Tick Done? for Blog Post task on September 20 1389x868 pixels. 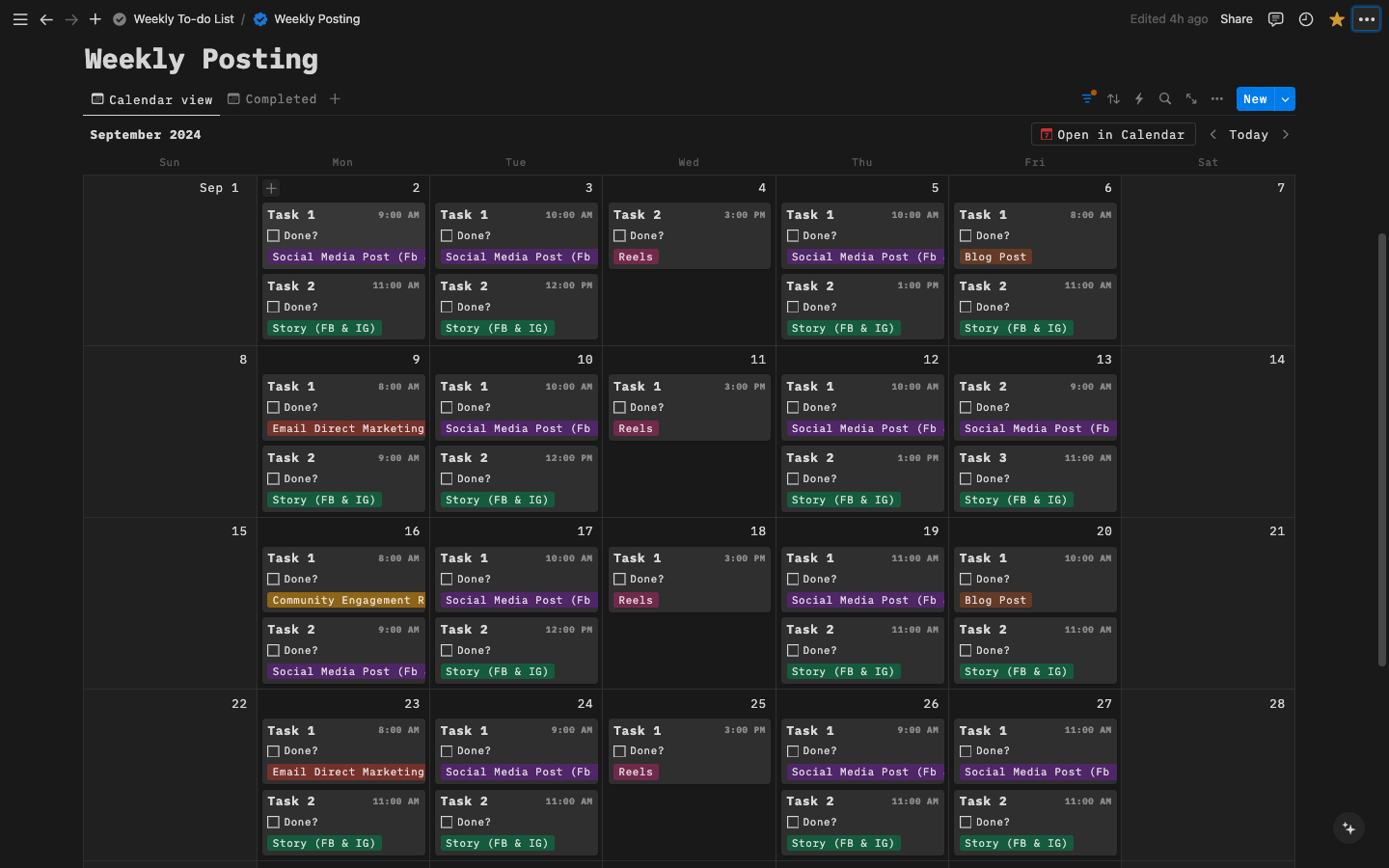[x=966, y=579]
